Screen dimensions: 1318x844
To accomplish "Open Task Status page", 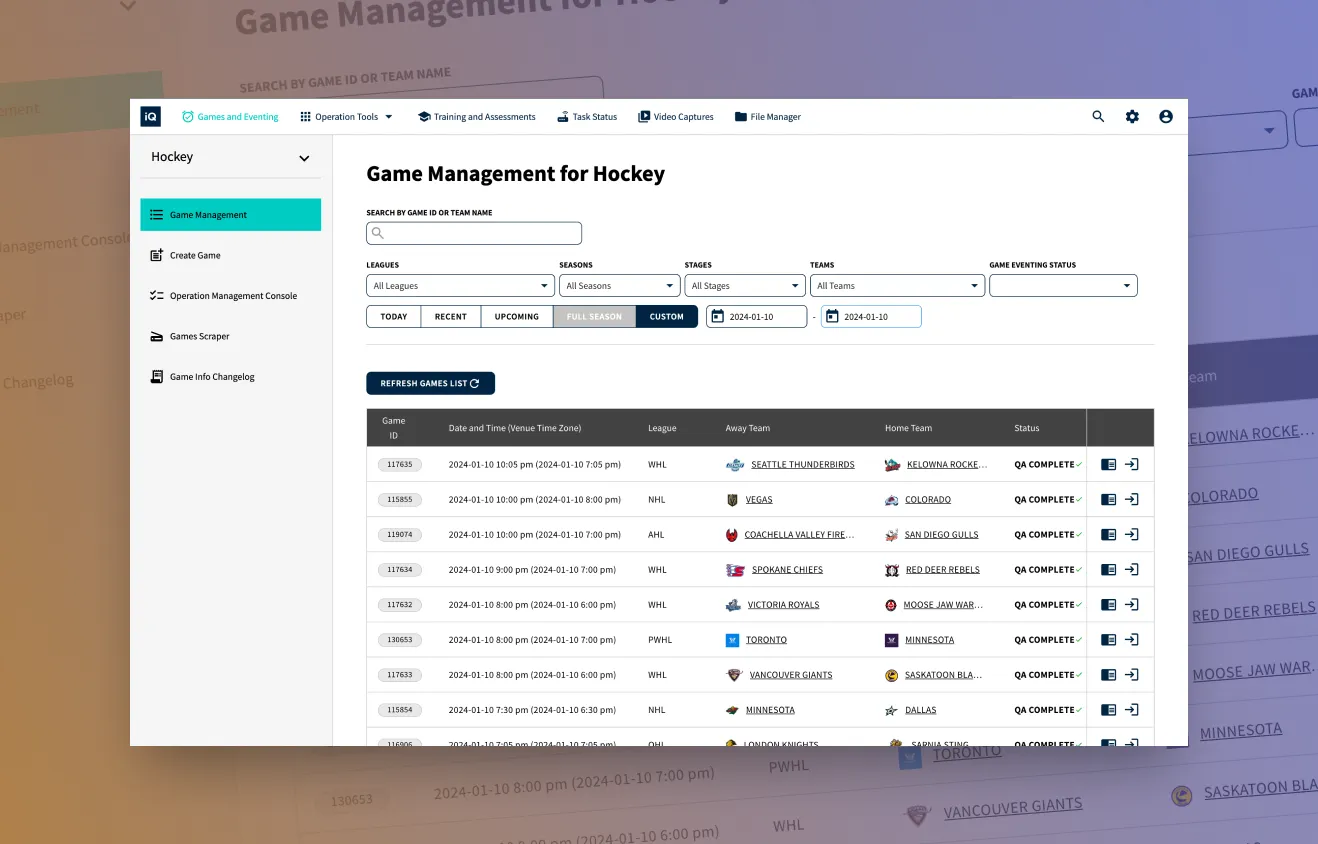I will (587, 117).
